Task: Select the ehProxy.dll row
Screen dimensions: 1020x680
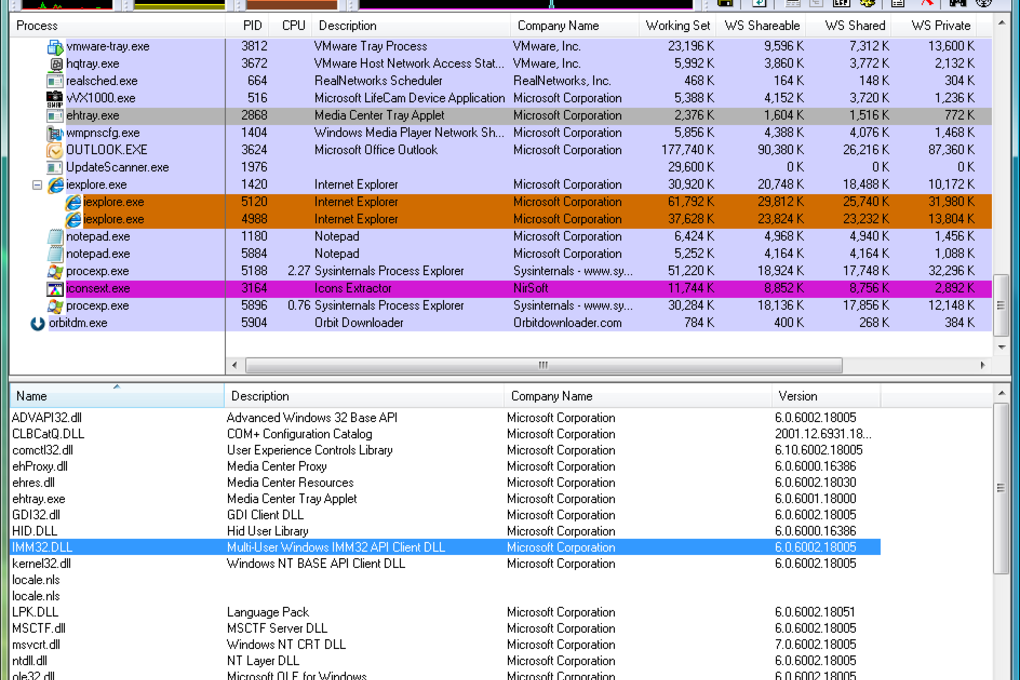Action: 446,467
